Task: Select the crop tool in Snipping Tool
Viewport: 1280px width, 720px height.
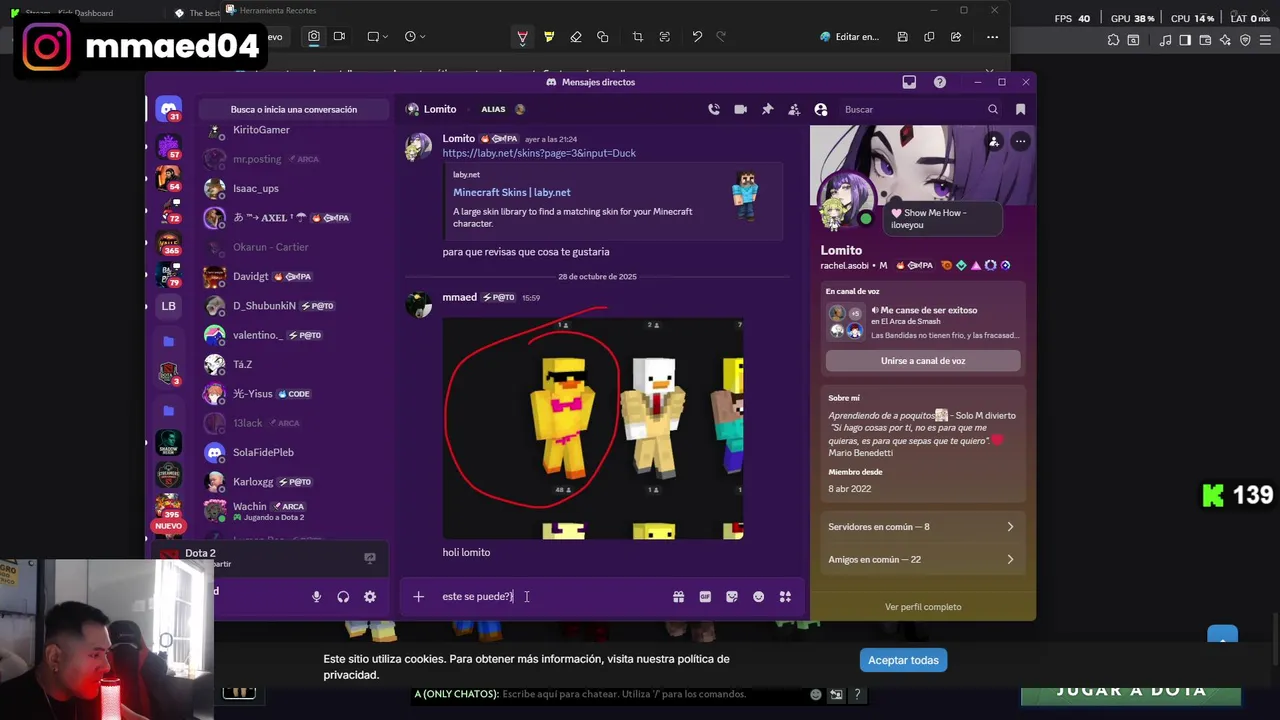Action: point(637,37)
